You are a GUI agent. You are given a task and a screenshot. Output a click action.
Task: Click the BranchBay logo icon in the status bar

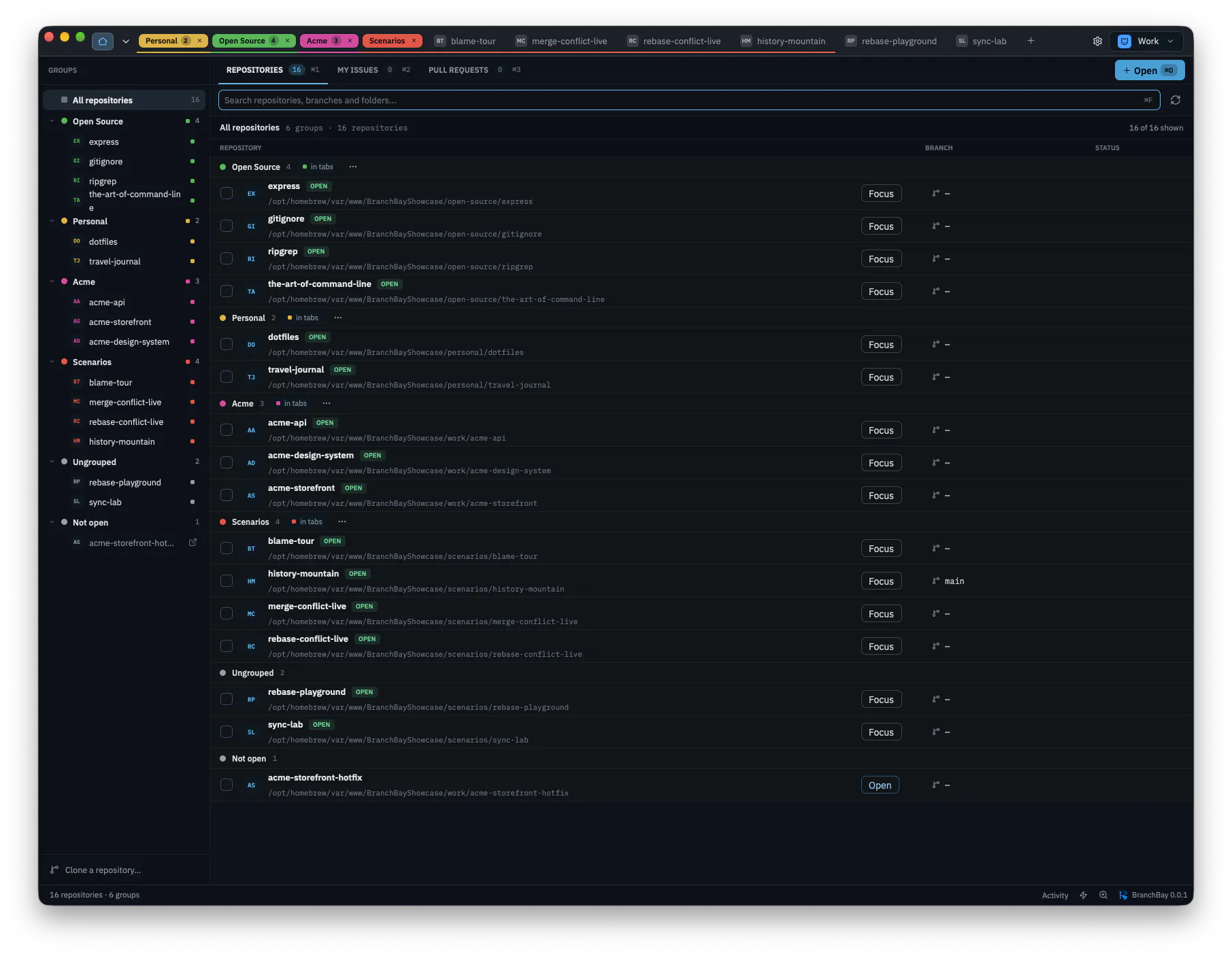tap(1123, 895)
